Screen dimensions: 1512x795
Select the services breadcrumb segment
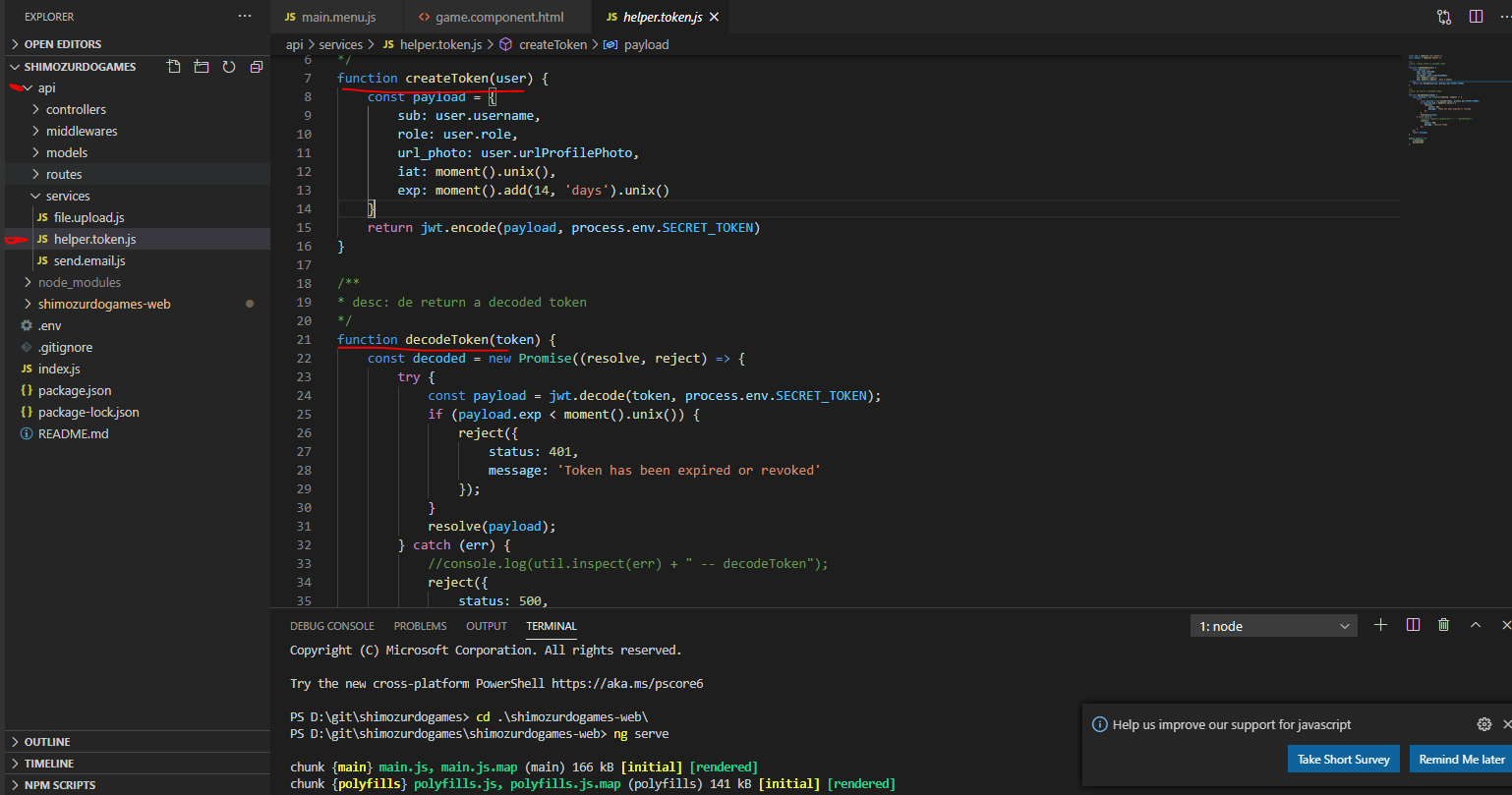tap(341, 44)
